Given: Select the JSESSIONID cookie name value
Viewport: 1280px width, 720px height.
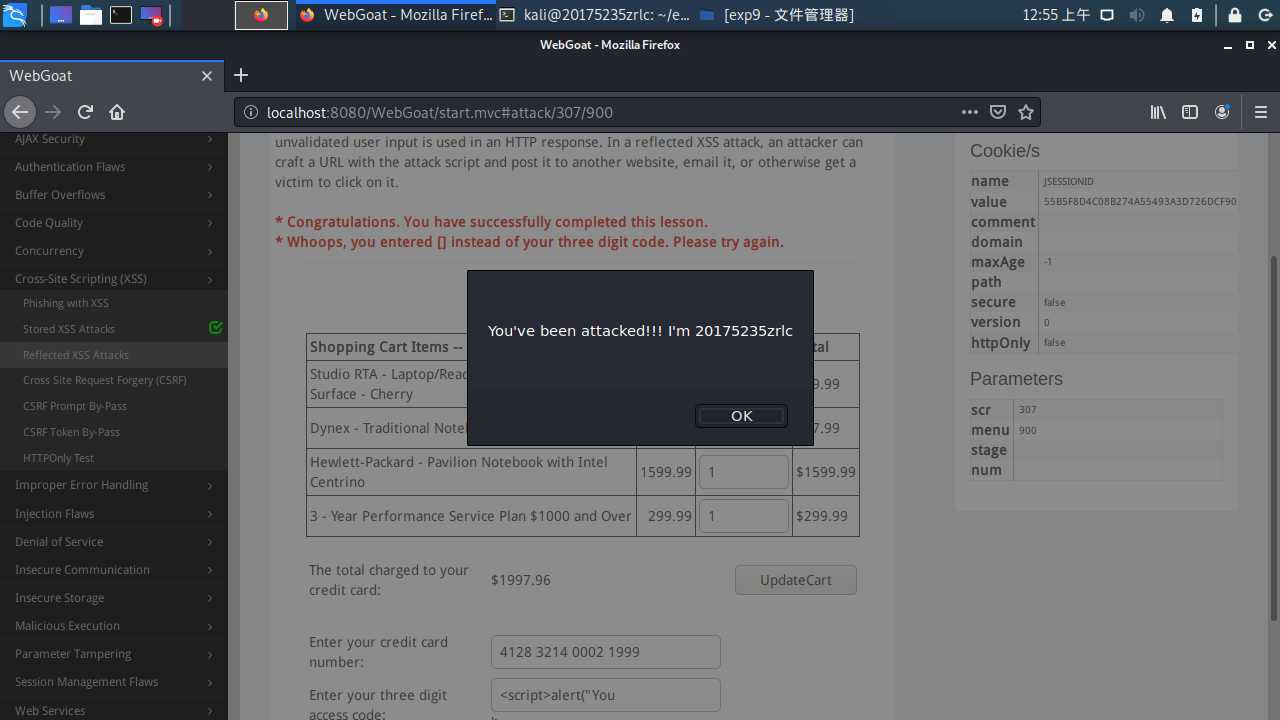Looking at the screenshot, I should [x=1069, y=182].
